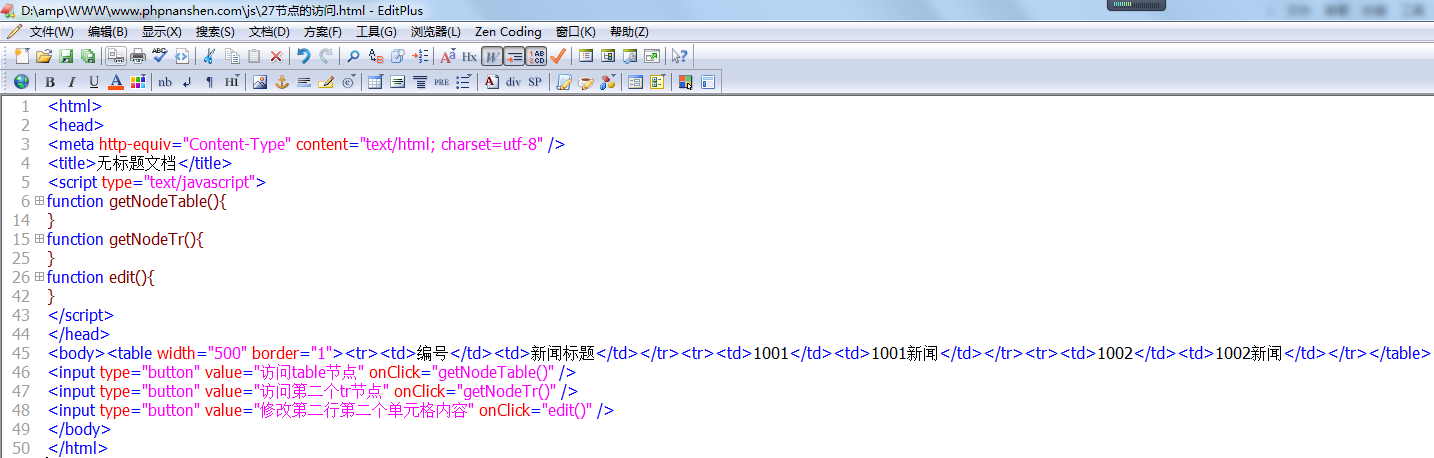
Task: Click the title text 无标题文档
Action: [136, 163]
